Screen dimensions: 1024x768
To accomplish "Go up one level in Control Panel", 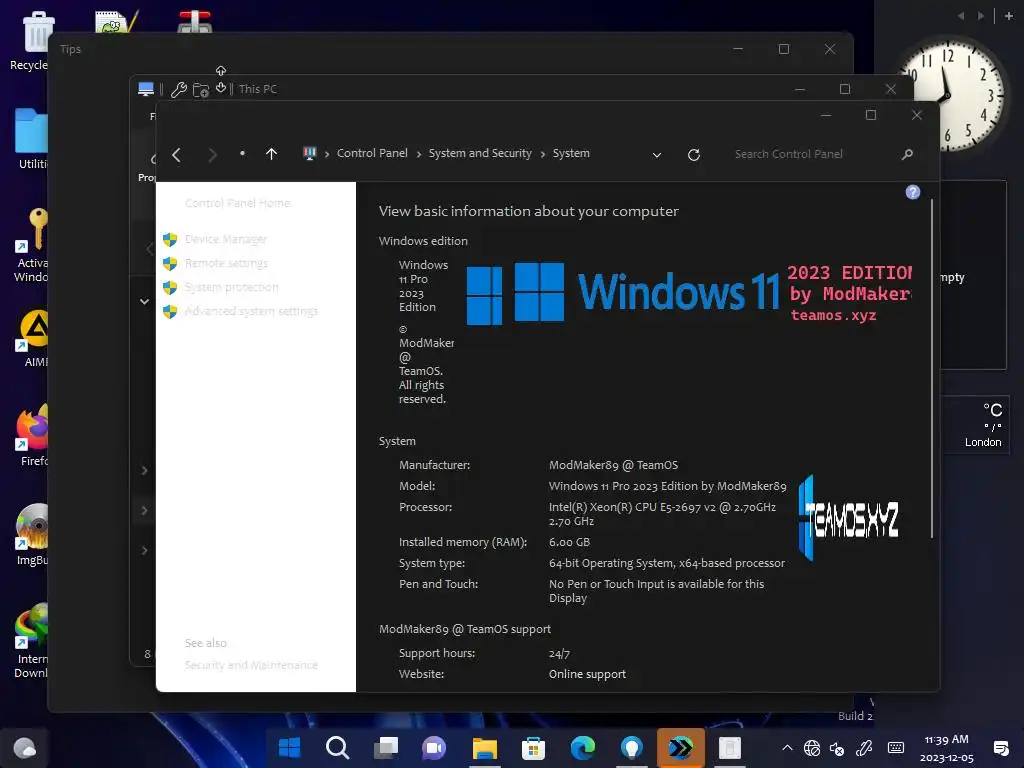I will point(271,154).
